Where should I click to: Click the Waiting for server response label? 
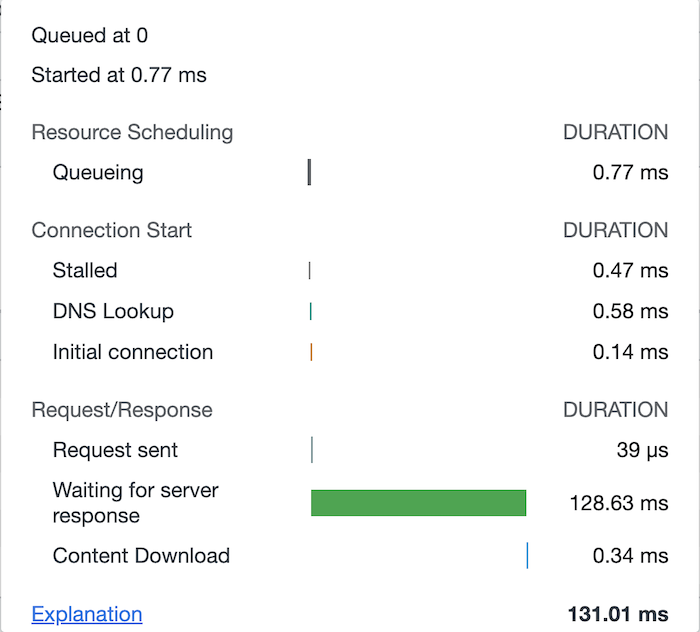tap(135, 503)
